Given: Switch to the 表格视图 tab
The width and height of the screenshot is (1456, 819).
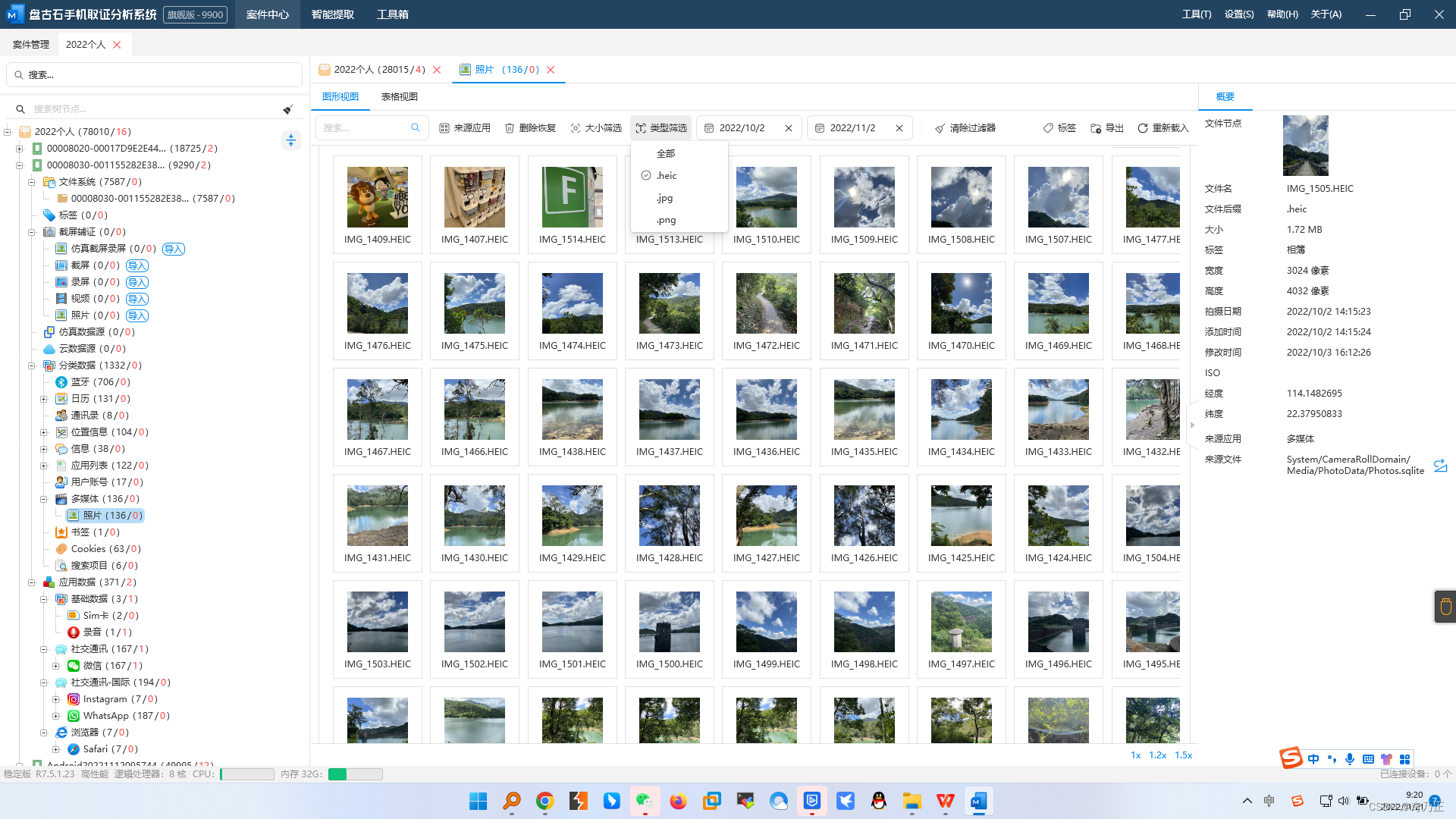Looking at the screenshot, I should point(399,97).
